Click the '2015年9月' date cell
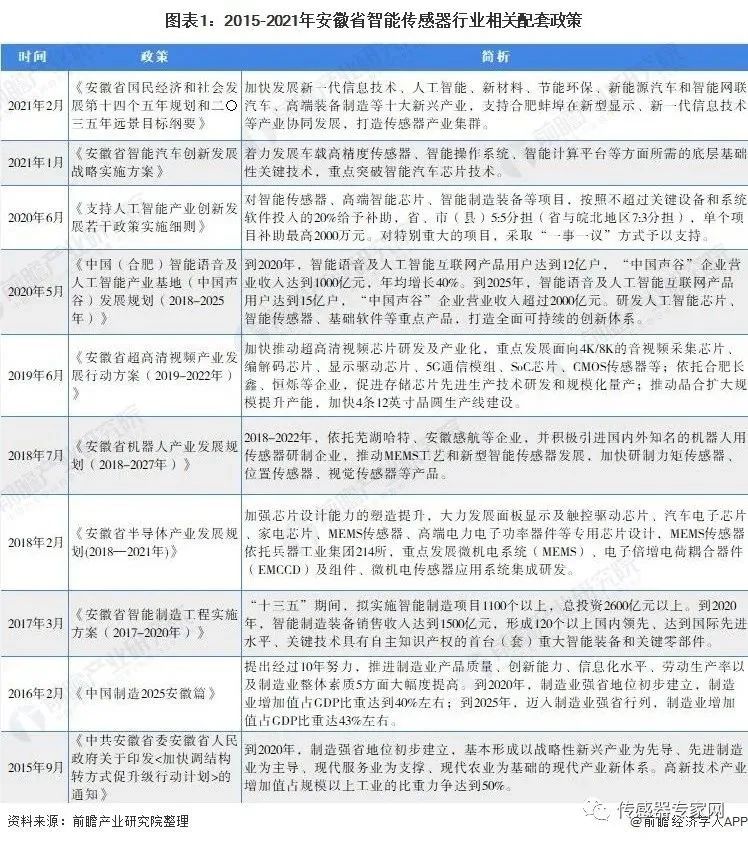This screenshot has width=748, height=842. 35,767
